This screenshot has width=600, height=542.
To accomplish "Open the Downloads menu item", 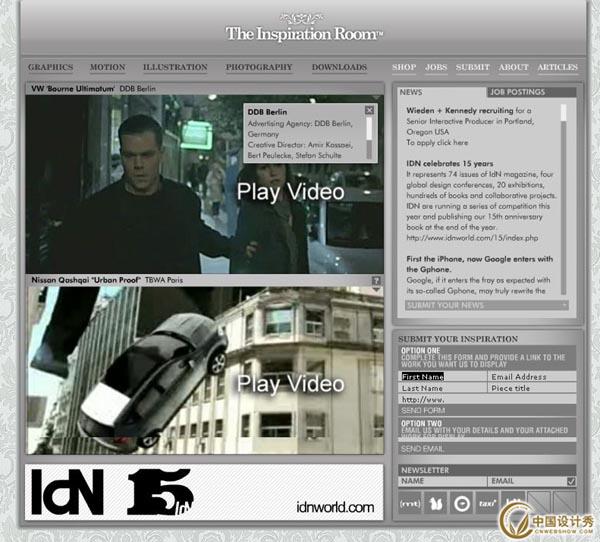I will tap(339, 67).
